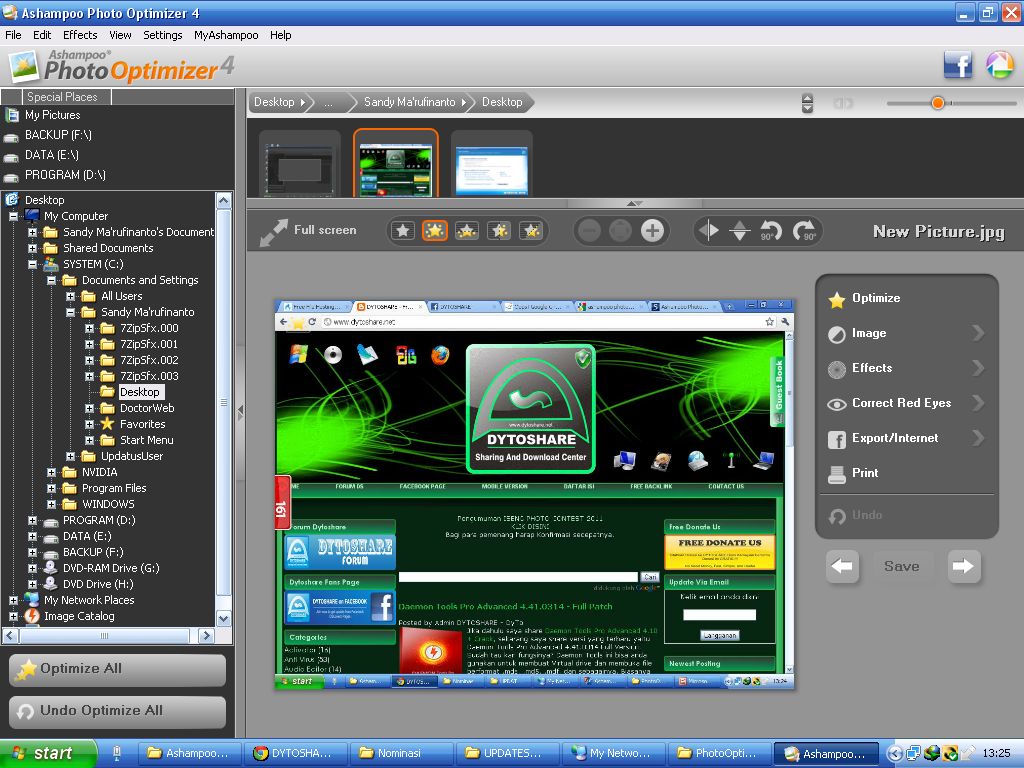
Task: Select Image Catalog in the tree
Action: pos(79,616)
